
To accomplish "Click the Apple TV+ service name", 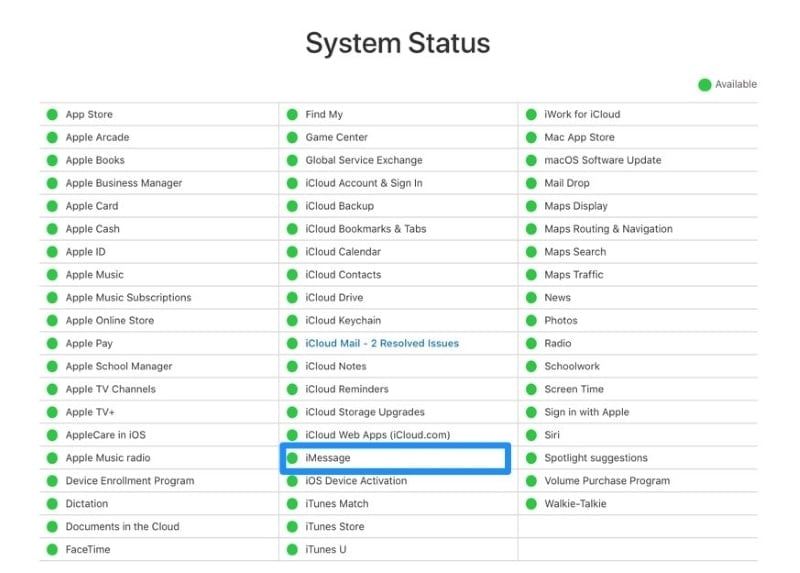I will 90,412.
